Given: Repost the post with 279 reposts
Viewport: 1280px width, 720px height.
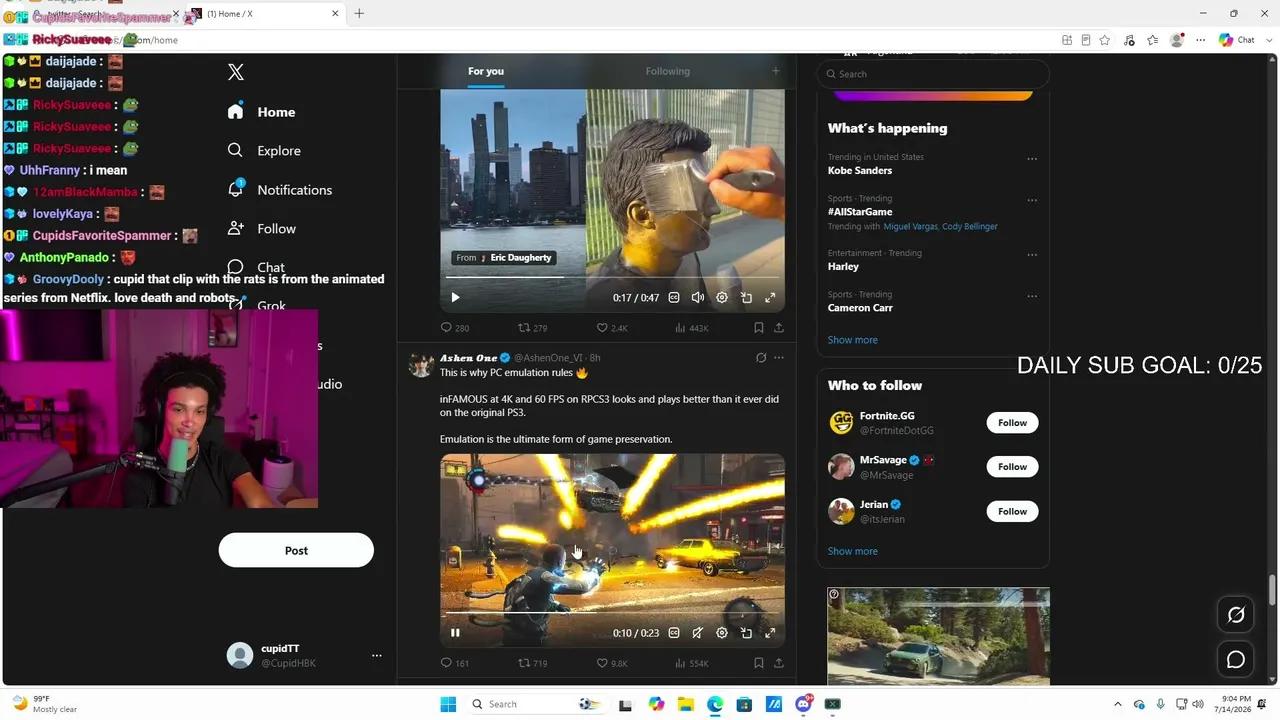Looking at the screenshot, I should pos(532,328).
